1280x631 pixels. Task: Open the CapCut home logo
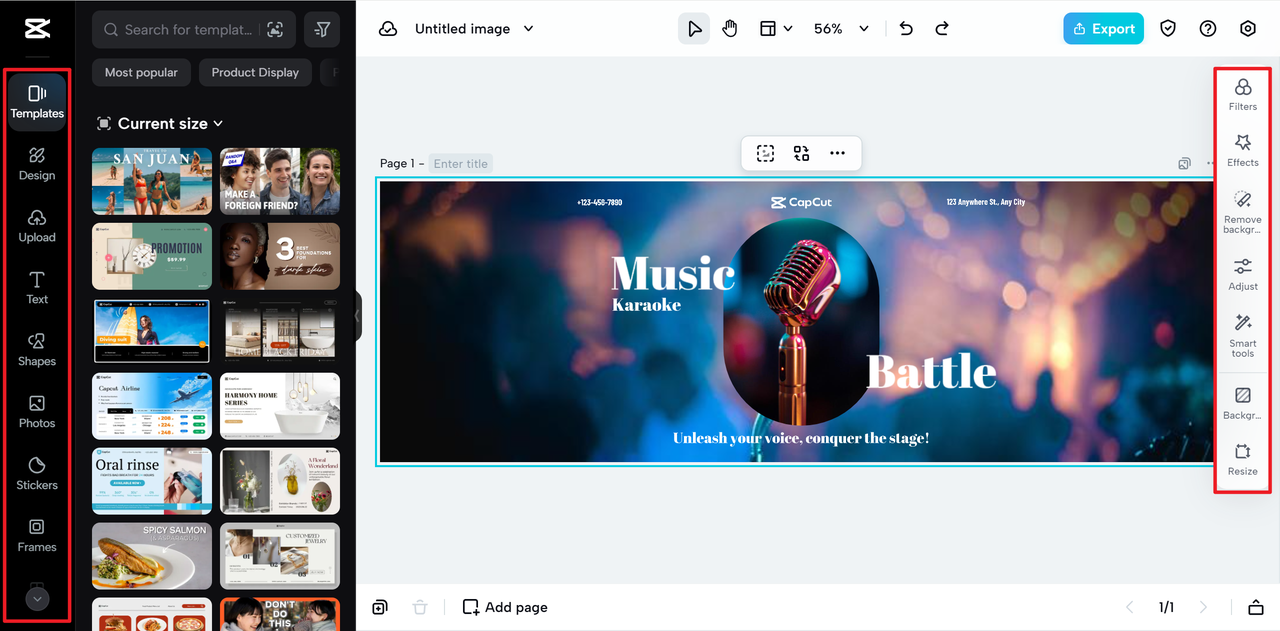(37, 30)
